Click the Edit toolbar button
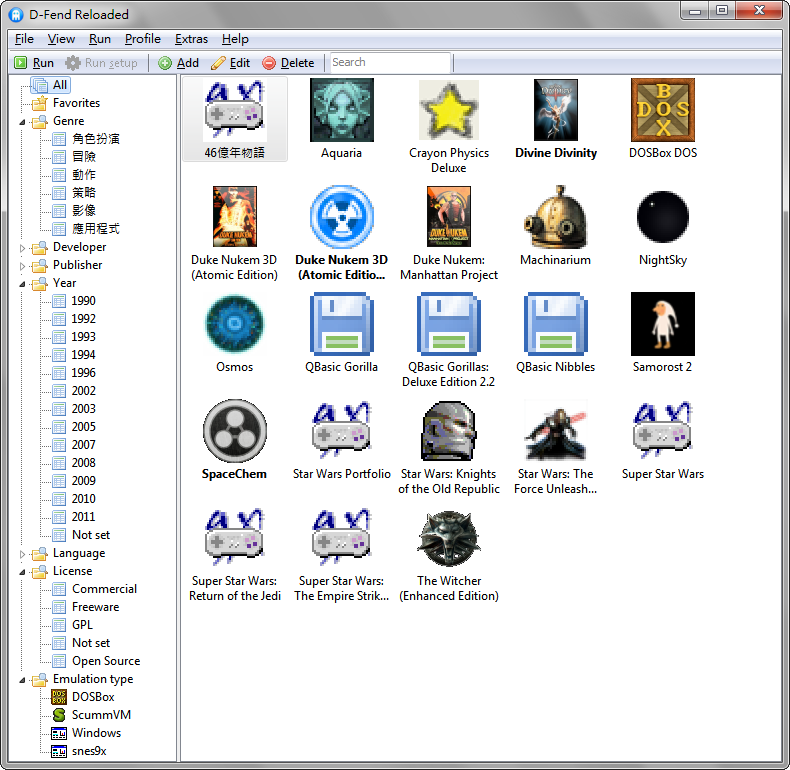 point(230,63)
